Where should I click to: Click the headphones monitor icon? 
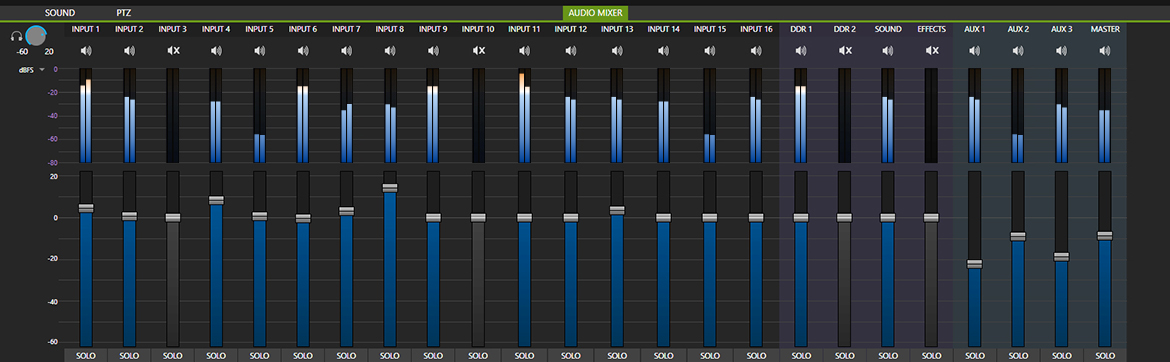tap(16, 36)
